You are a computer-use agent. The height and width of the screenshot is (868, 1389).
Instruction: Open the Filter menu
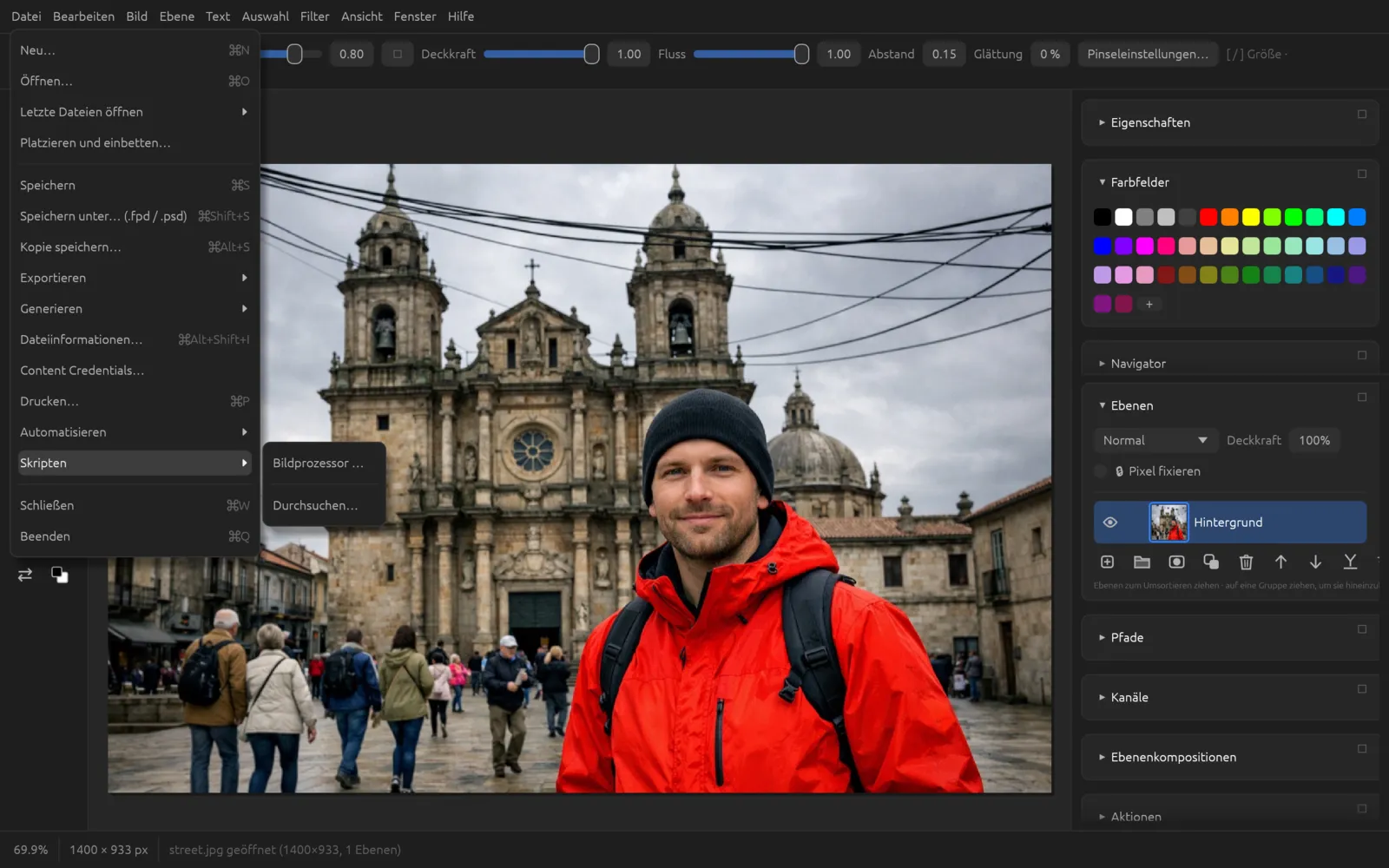[314, 16]
